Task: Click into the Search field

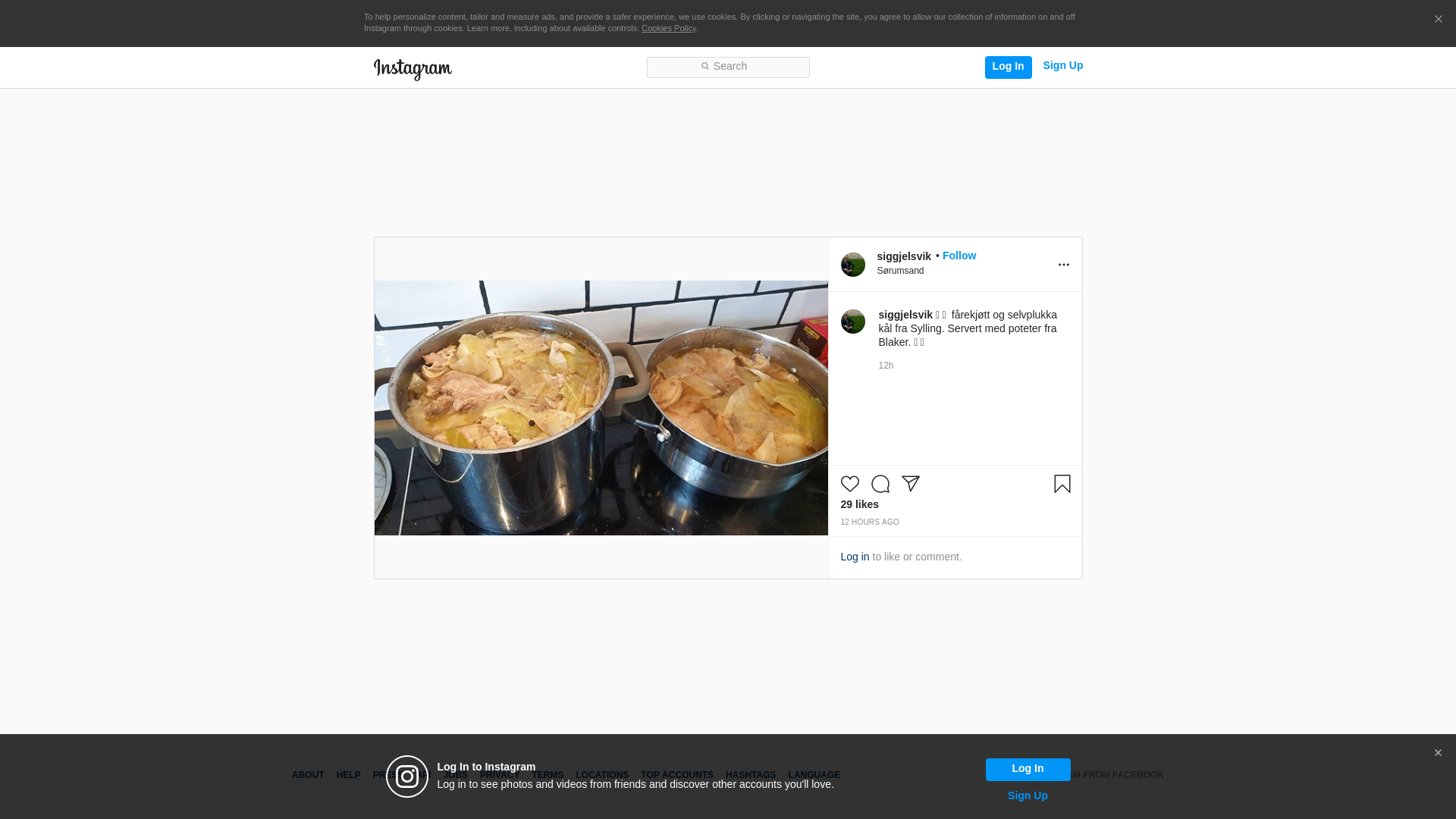Action: [x=728, y=67]
